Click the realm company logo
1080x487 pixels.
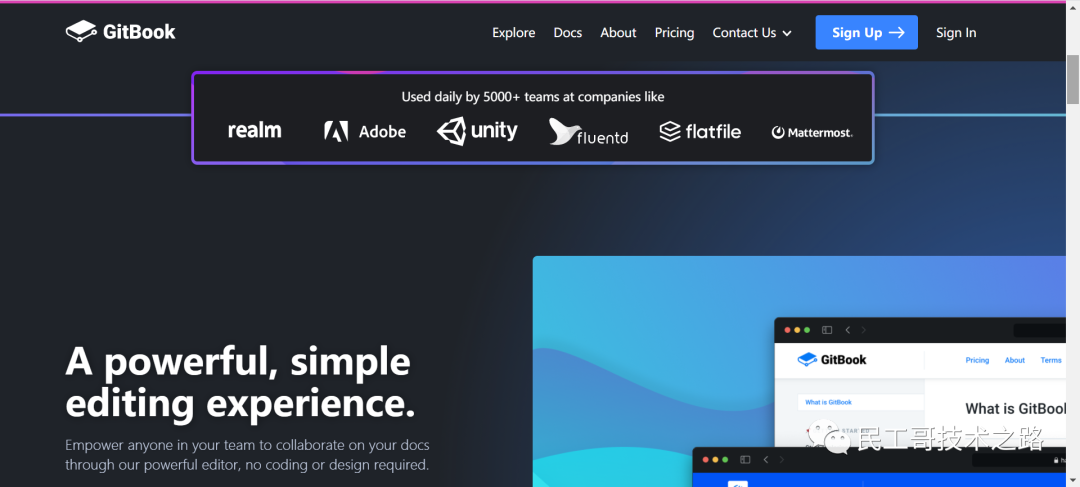(x=254, y=130)
